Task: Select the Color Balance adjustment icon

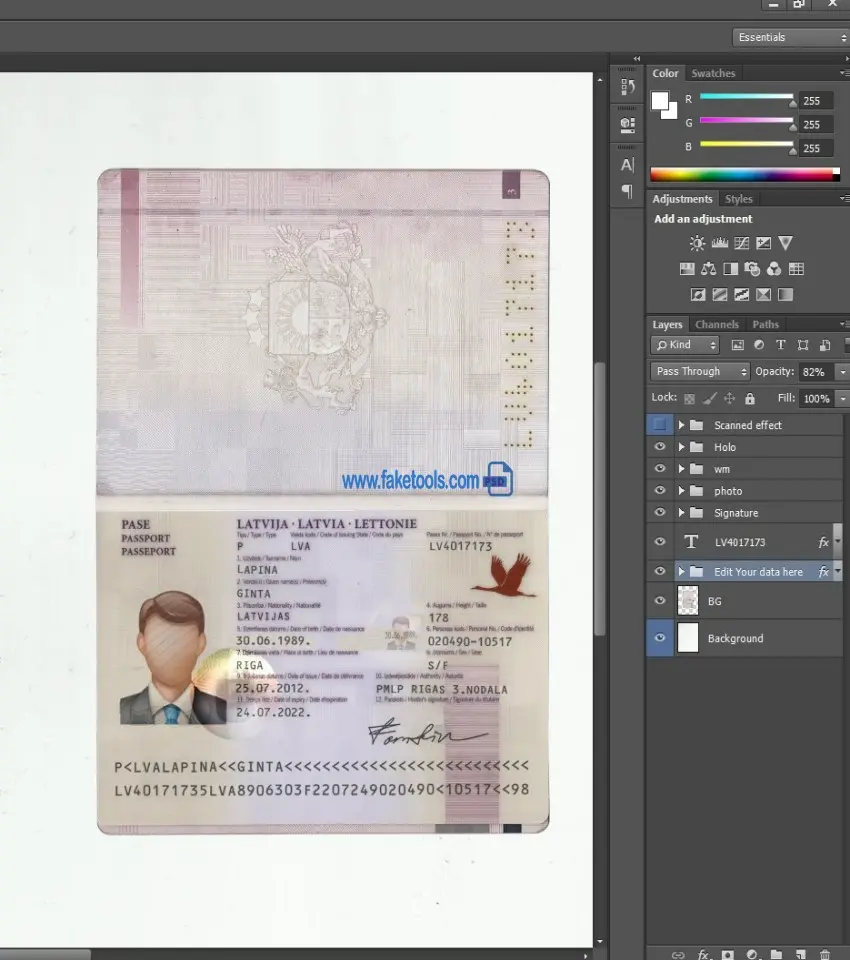Action: pyautogui.click(x=709, y=269)
